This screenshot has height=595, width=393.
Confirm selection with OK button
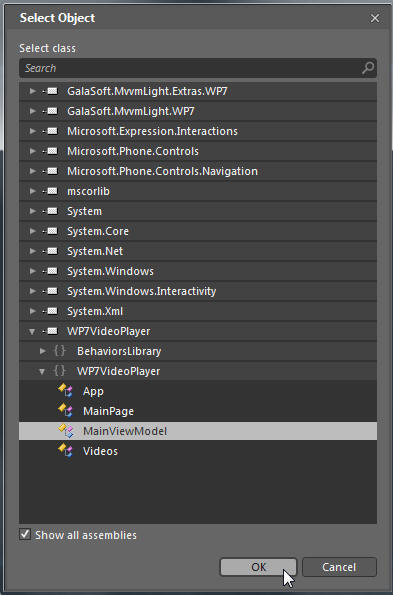(x=258, y=567)
